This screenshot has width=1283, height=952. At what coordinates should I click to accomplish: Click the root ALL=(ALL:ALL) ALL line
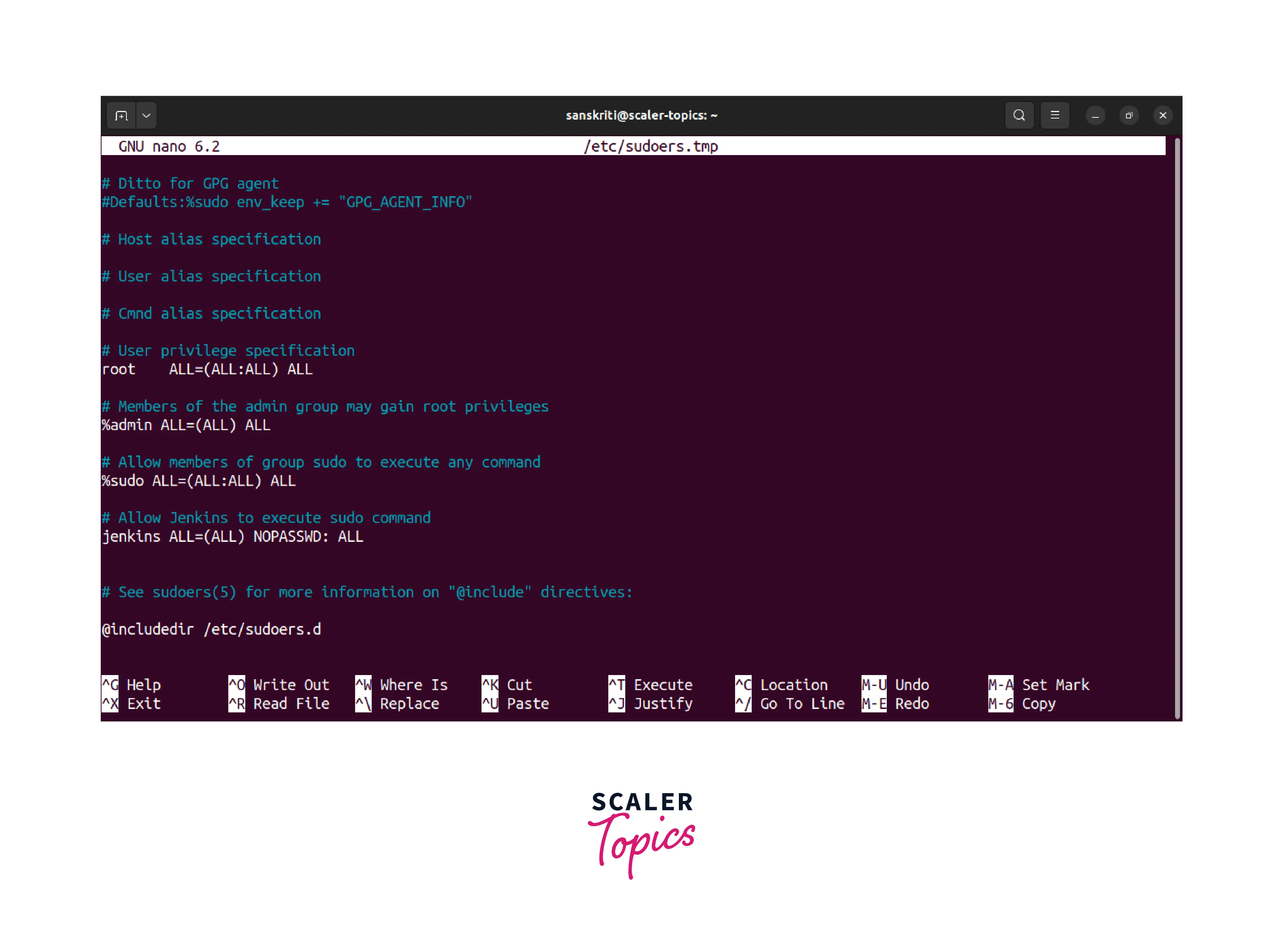pyautogui.click(x=207, y=369)
